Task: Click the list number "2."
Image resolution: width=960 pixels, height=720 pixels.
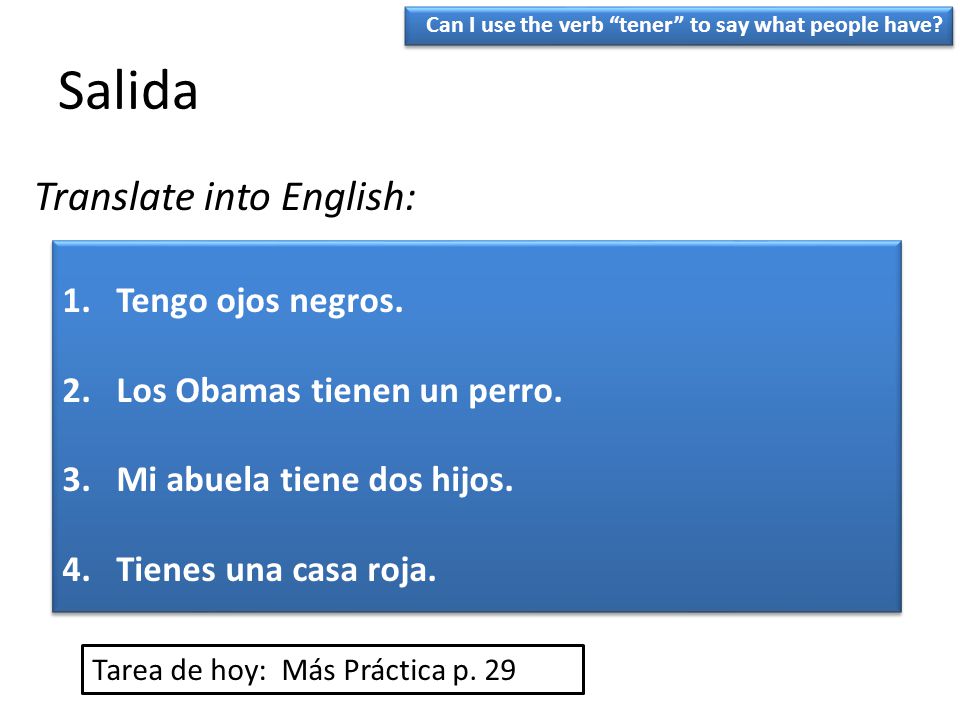Action: click(76, 391)
